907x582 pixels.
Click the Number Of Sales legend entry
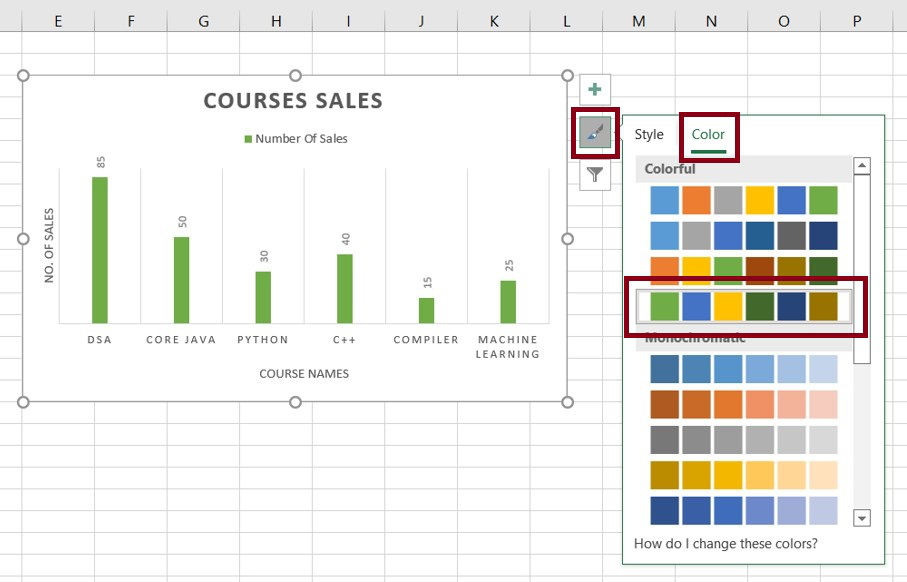(x=296, y=139)
